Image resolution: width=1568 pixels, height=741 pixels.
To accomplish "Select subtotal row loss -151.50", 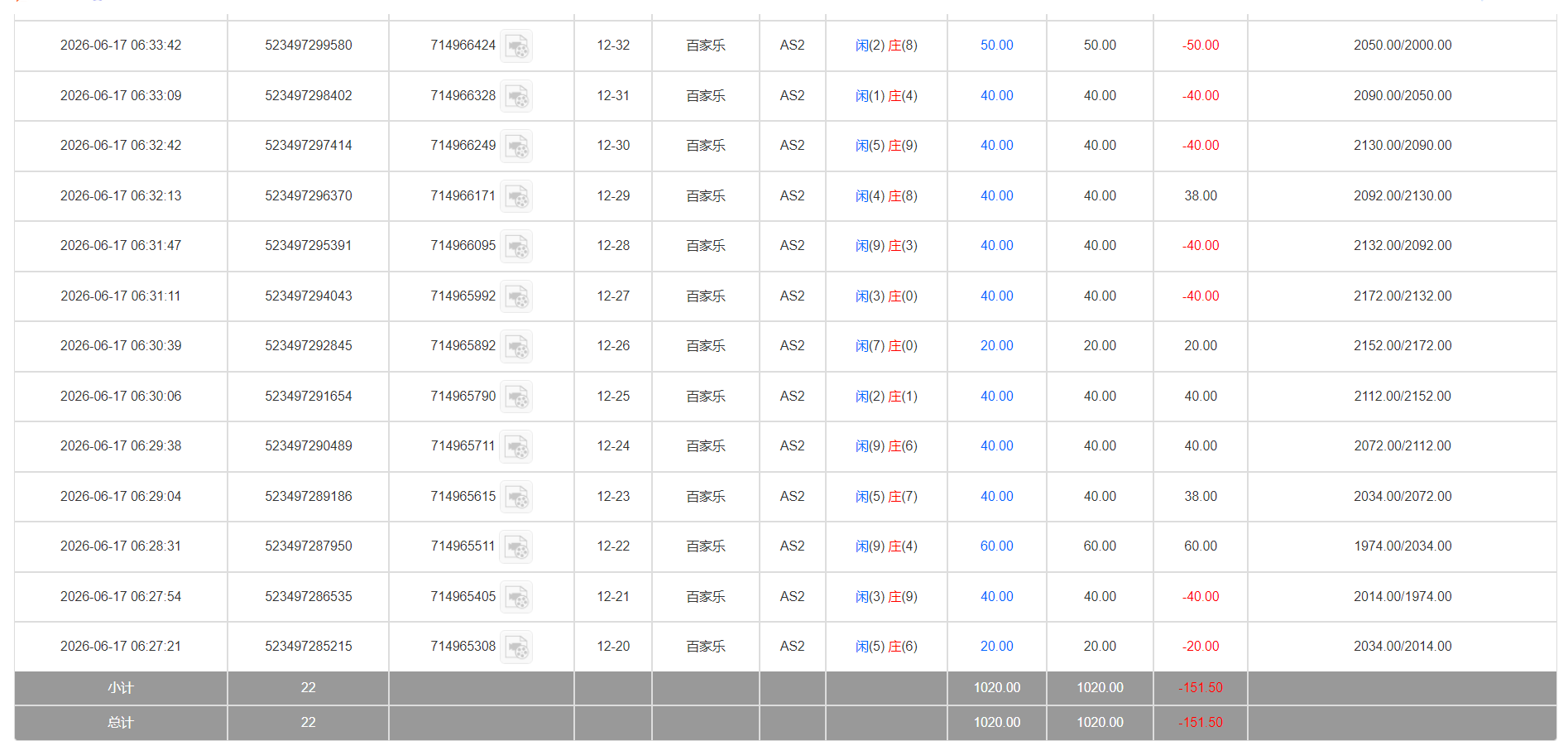I will coord(1201,688).
